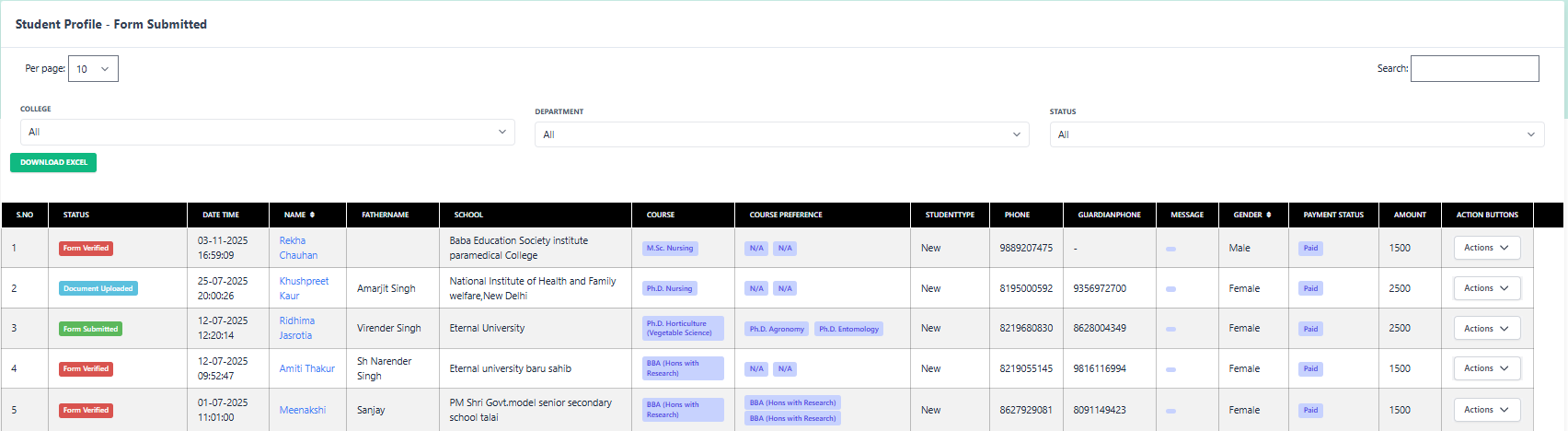Open Actions dropdown for Rekha Chauhan
Image resolution: width=1568 pixels, height=431 pixels.
click(x=1487, y=248)
